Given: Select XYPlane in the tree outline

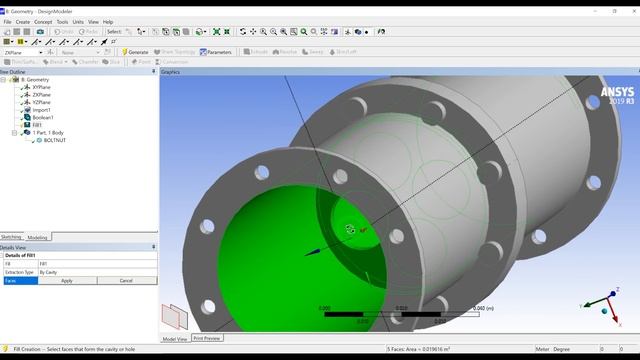Looking at the screenshot, I should pyautogui.click(x=41, y=87).
